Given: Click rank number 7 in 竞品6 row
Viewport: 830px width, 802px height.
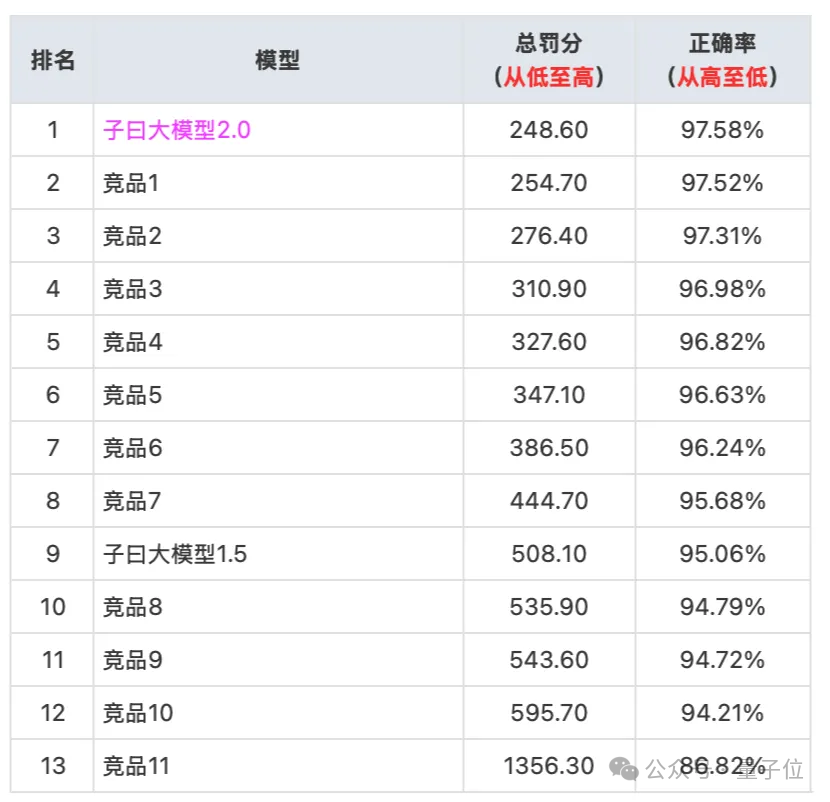Looking at the screenshot, I should click(x=52, y=447).
